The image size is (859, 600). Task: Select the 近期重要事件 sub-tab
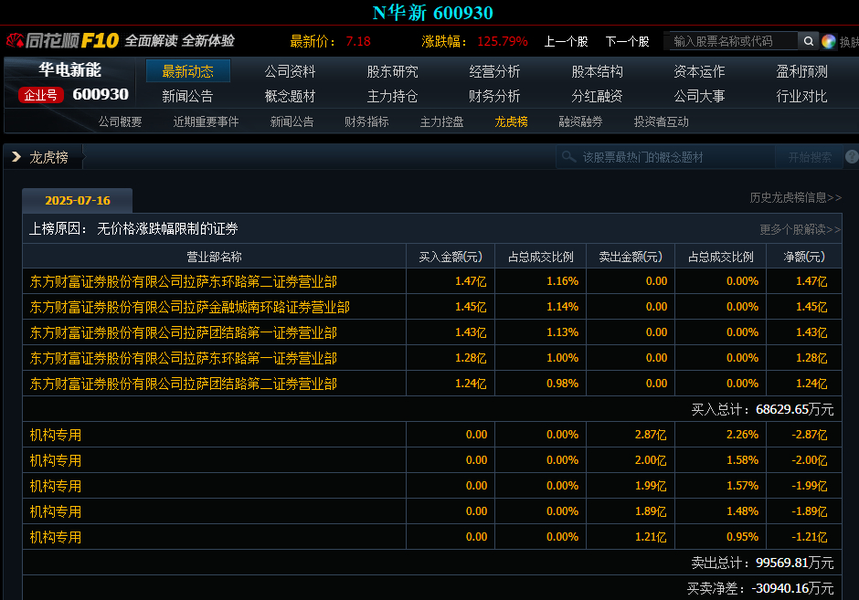coord(206,122)
